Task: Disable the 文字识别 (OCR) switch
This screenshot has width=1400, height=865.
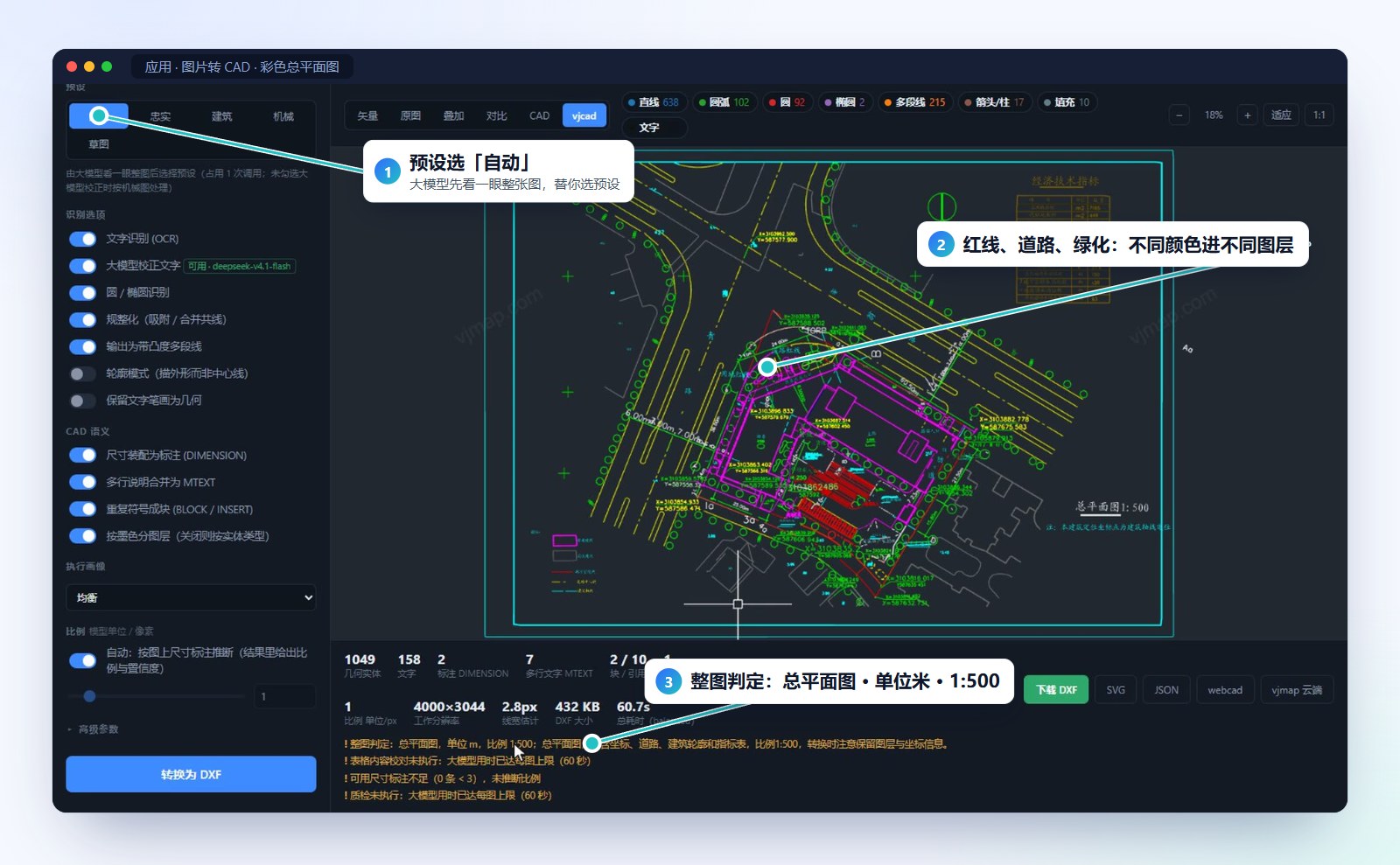Action: pos(82,239)
